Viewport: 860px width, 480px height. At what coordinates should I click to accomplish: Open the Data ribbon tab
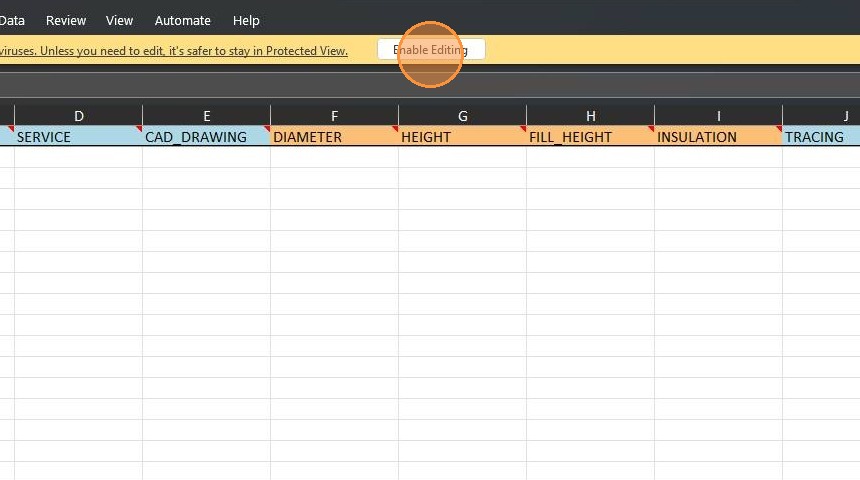12,21
